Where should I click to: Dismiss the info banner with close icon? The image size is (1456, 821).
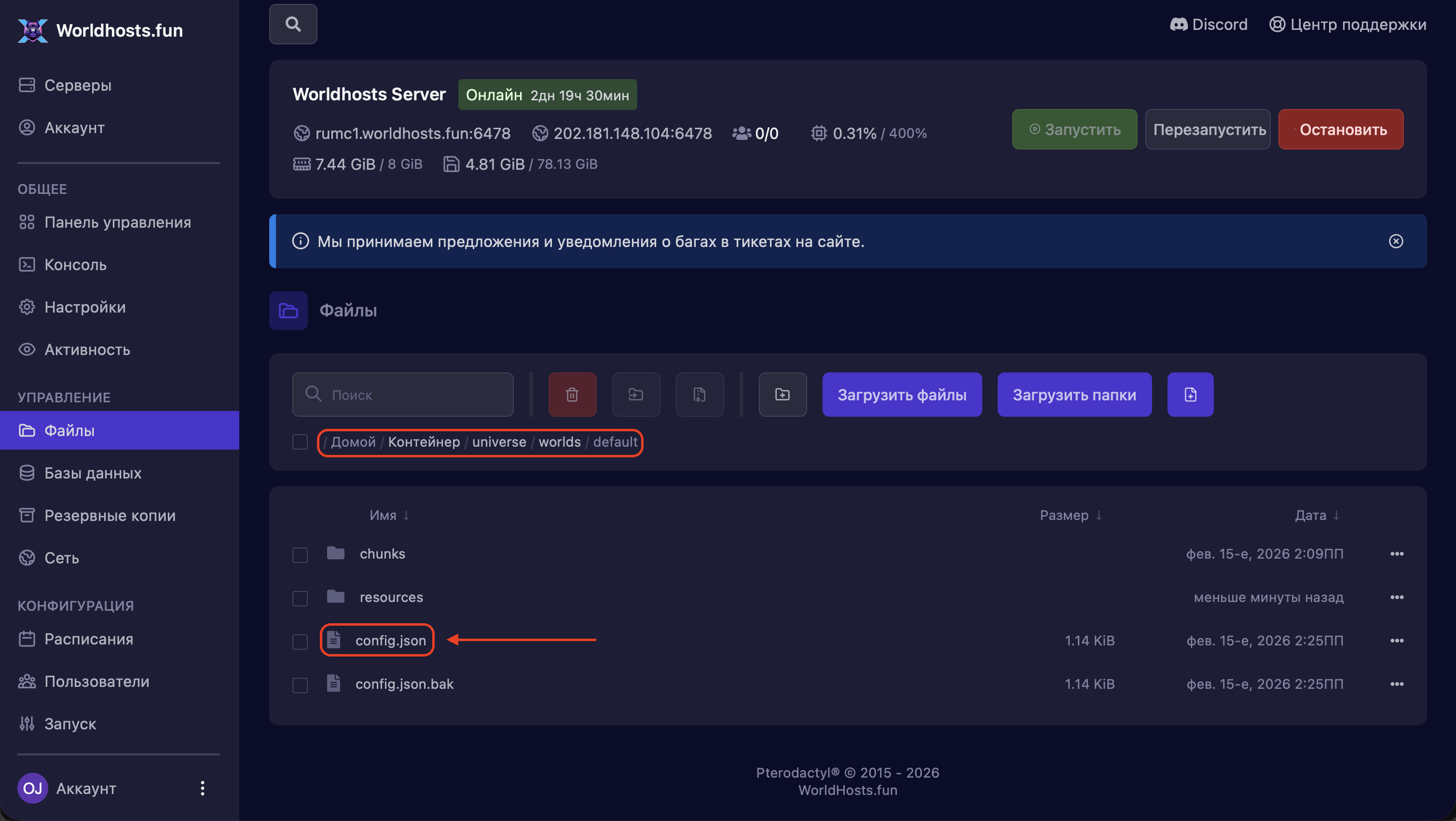click(1396, 241)
